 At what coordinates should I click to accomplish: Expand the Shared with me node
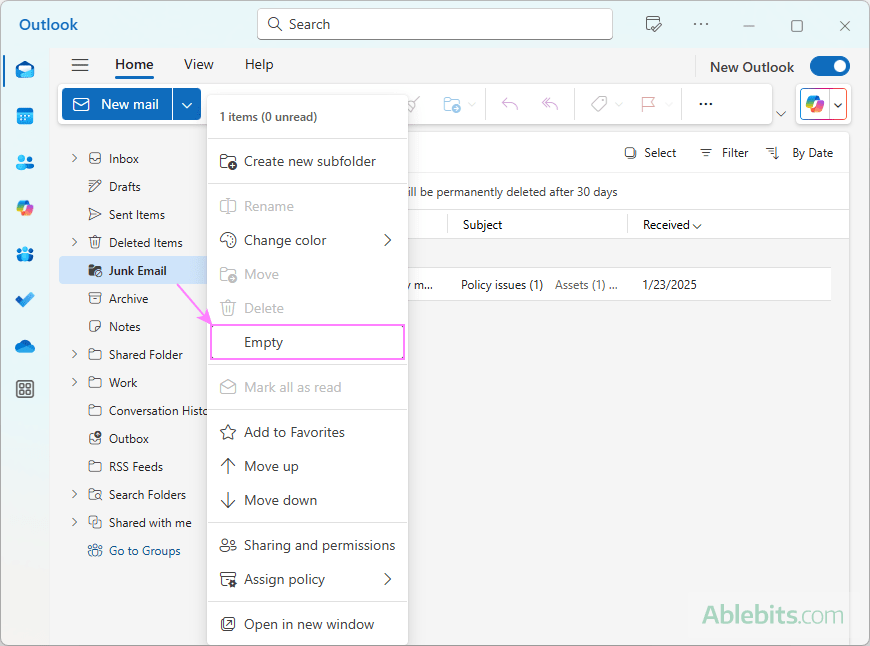(x=74, y=522)
